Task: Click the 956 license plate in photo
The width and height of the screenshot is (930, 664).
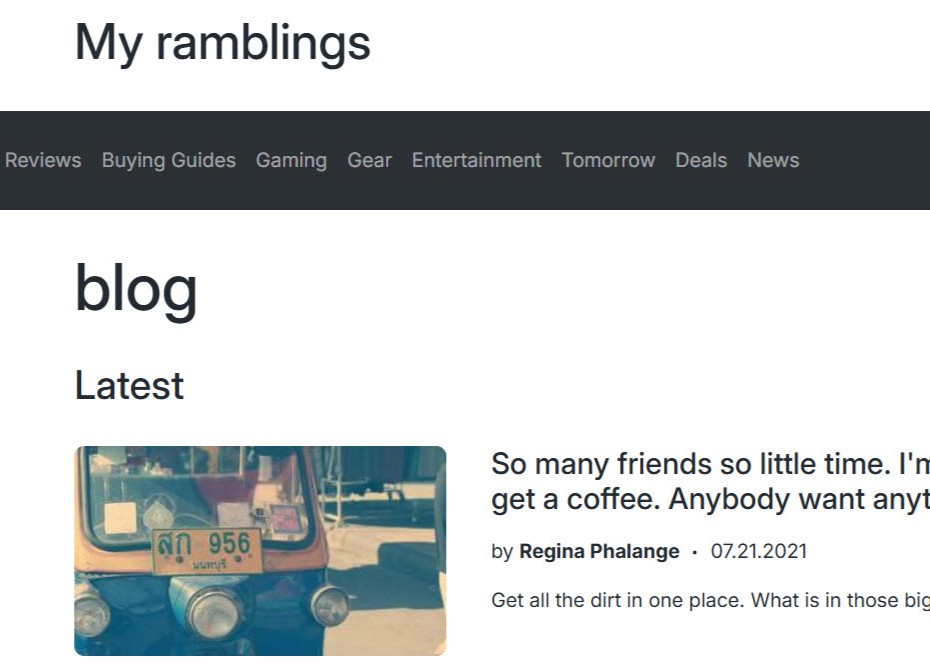Action: tap(207, 551)
